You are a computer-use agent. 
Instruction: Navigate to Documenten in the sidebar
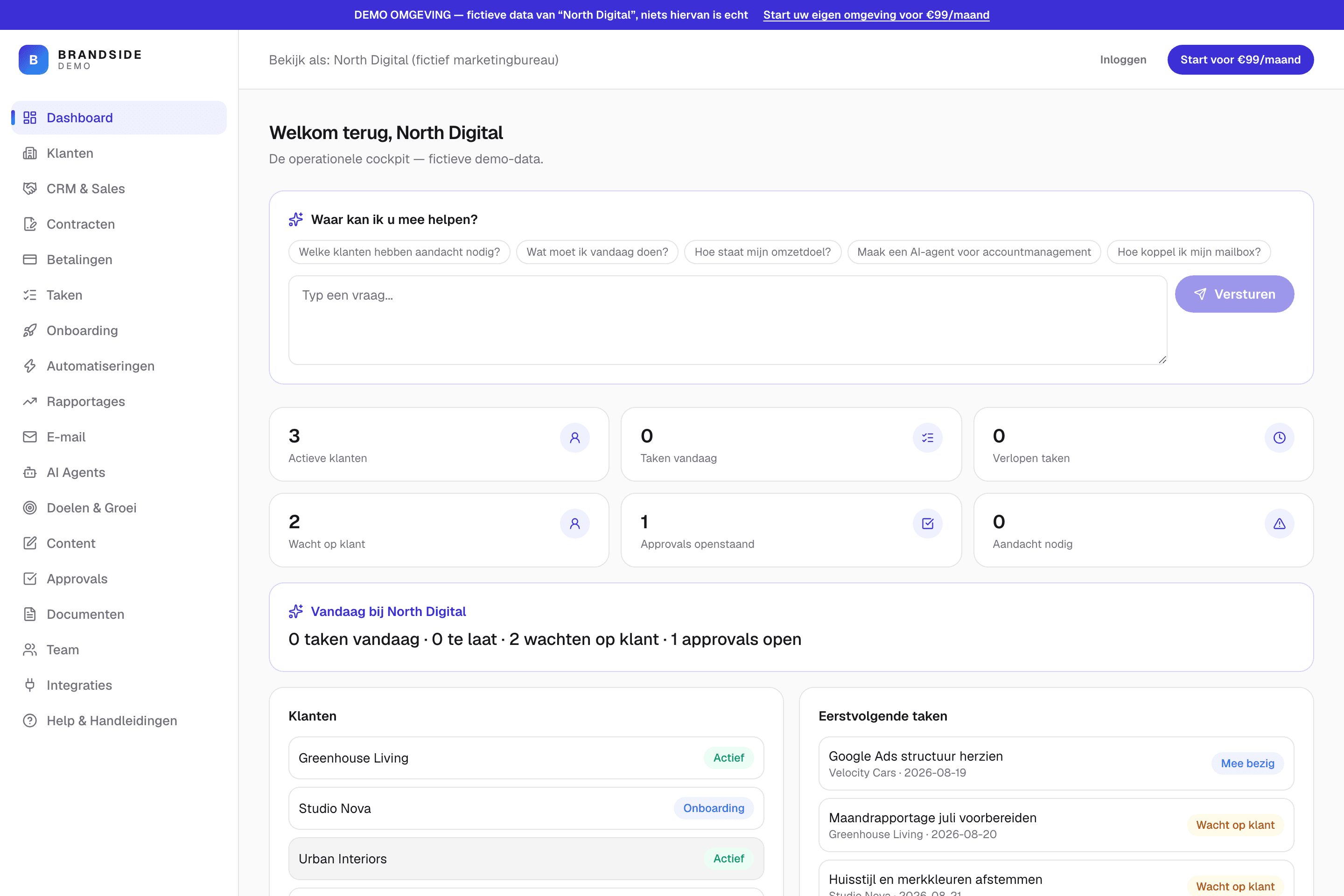click(119, 614)
